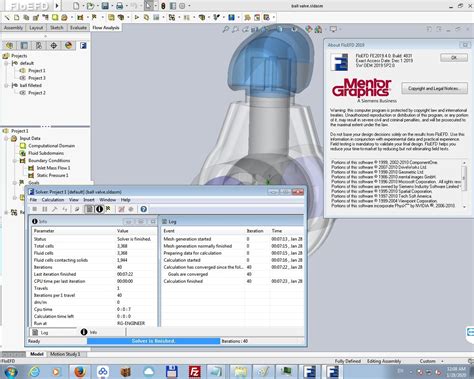Switch to the Assembly tab

(x=13, y=28)
